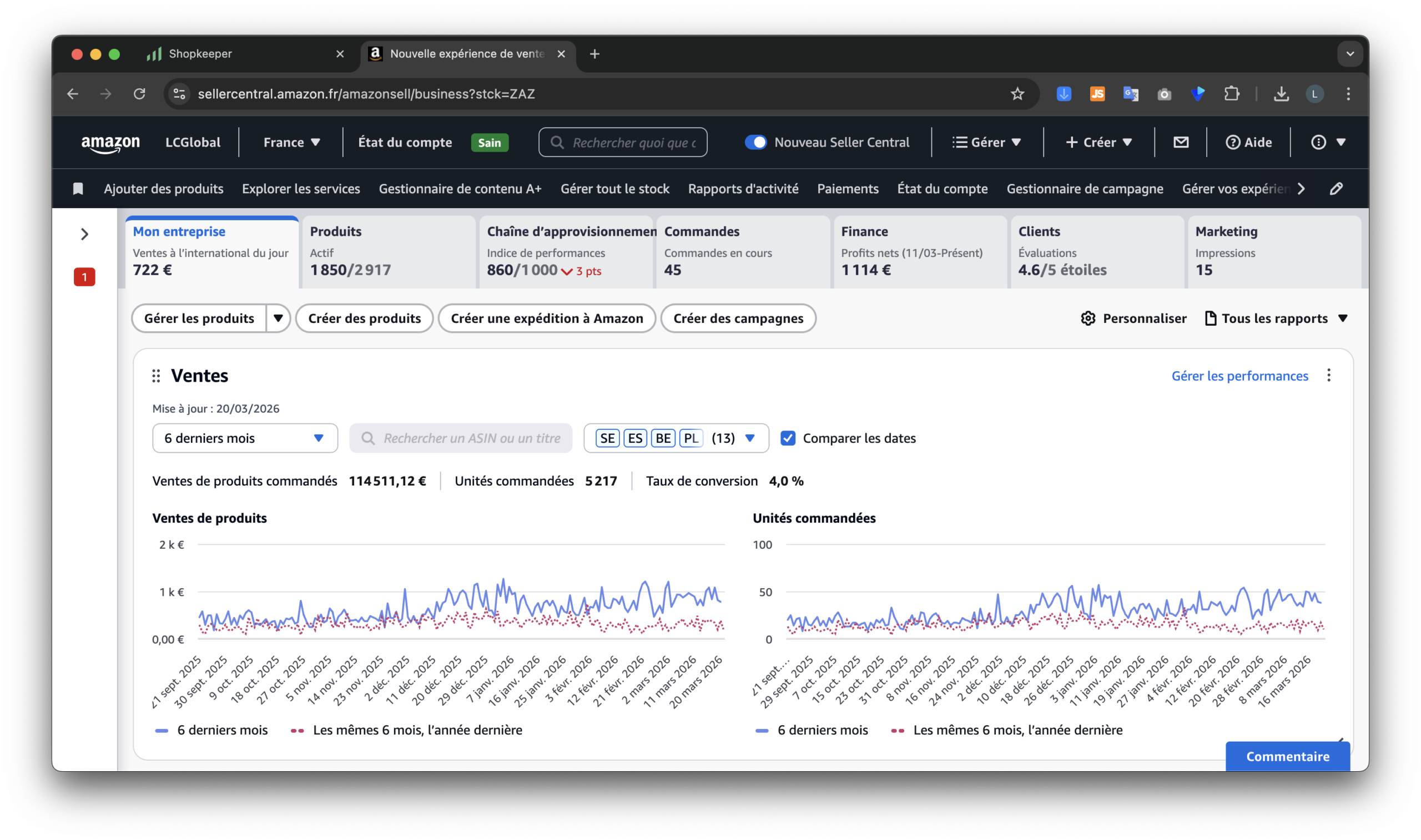The image size is (1421, 840).
Task: Open the 6 derniers mois period dropdown
Action: [x=245, y=438]
